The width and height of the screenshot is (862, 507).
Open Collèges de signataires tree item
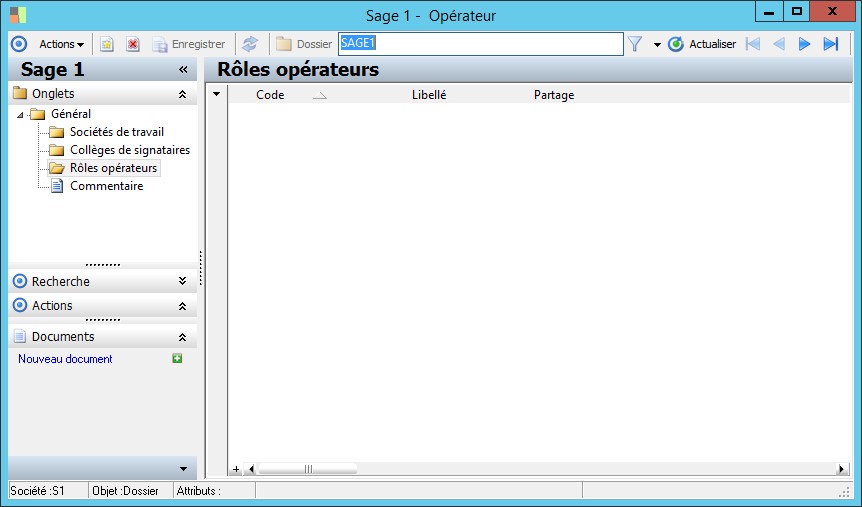(x=130, y=150)
